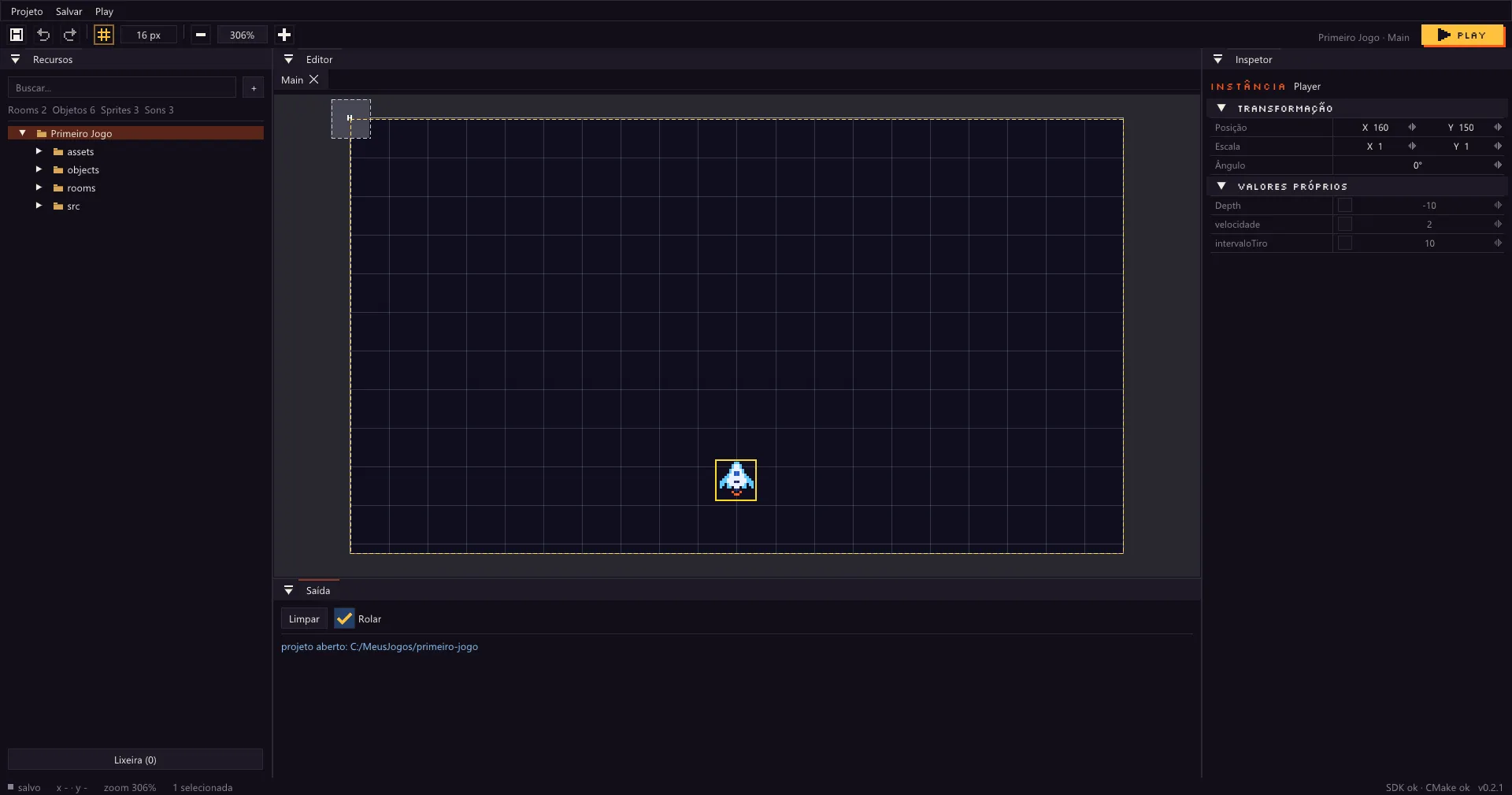Open the Inspetor panel menu icon
Image resolution: width=1512 pixels, height=795 pixels.
[x=1217, y=59]
